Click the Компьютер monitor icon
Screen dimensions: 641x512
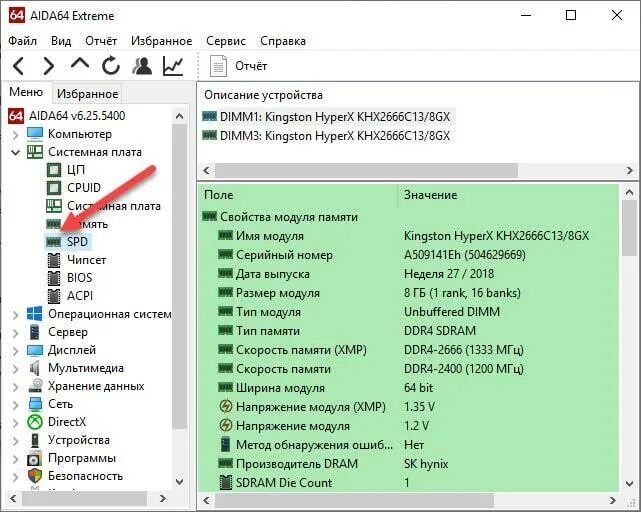[35, 134]
